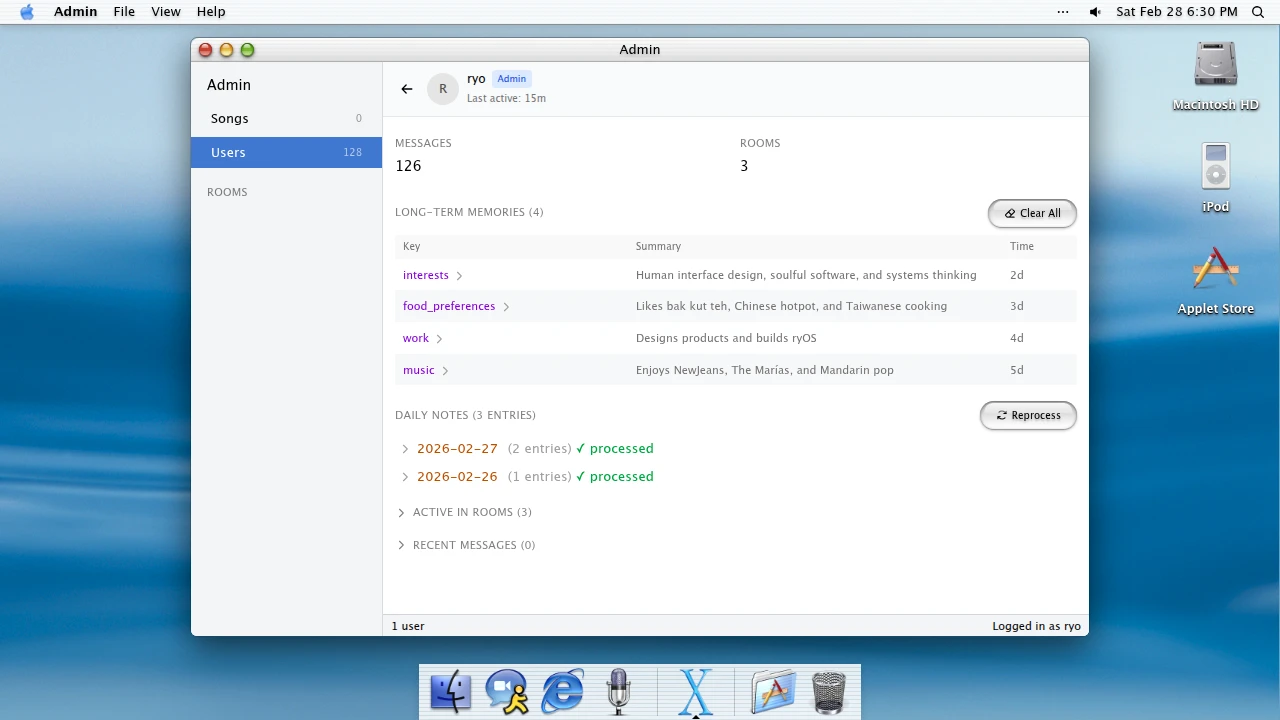Screen dimensions: 1280x720
Task: Go back with the left arrow icon
Action: (x=406, y=89)
